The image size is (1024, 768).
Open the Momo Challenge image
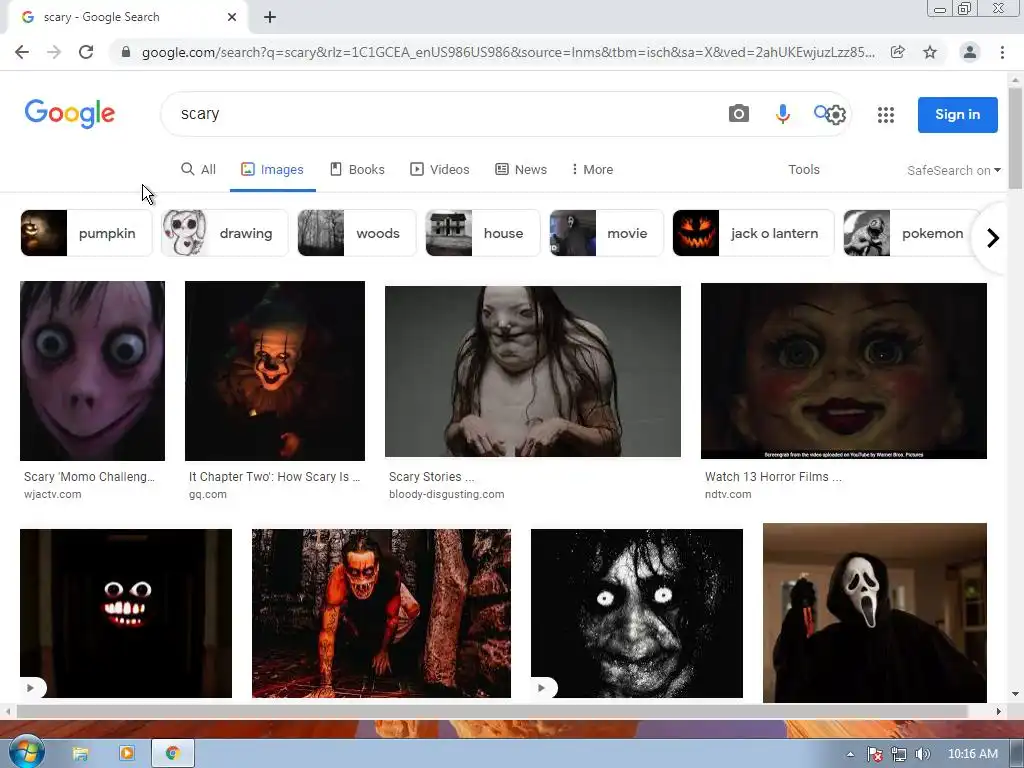[92, 371]
